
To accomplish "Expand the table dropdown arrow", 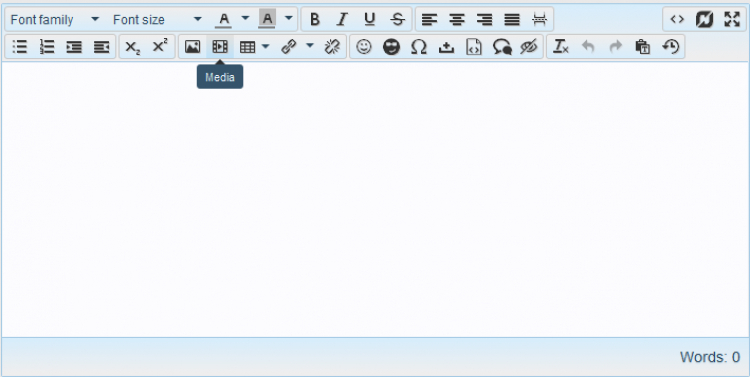I will click(266, 46).
